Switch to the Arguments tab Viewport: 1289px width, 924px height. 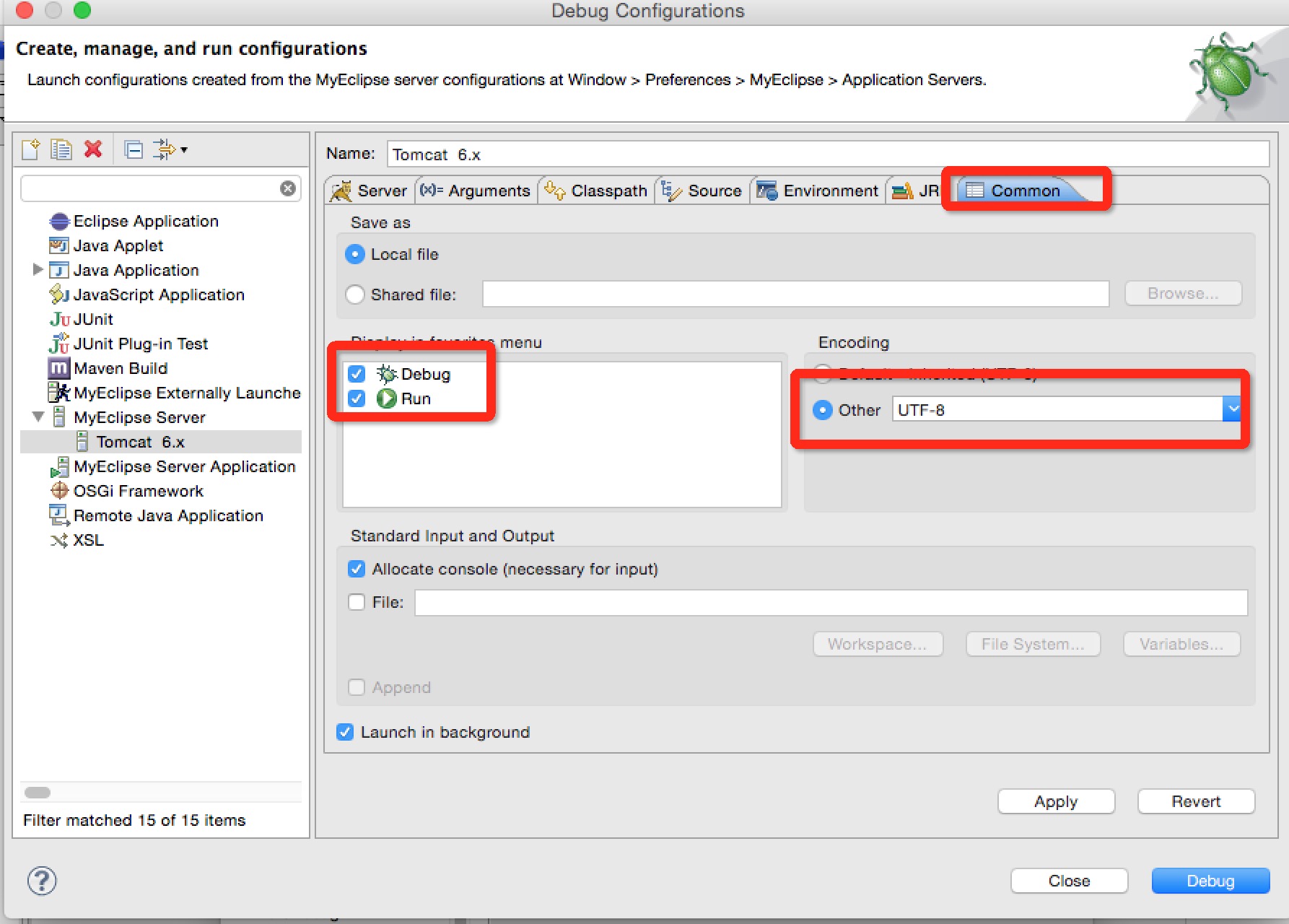tap(476, 191)
